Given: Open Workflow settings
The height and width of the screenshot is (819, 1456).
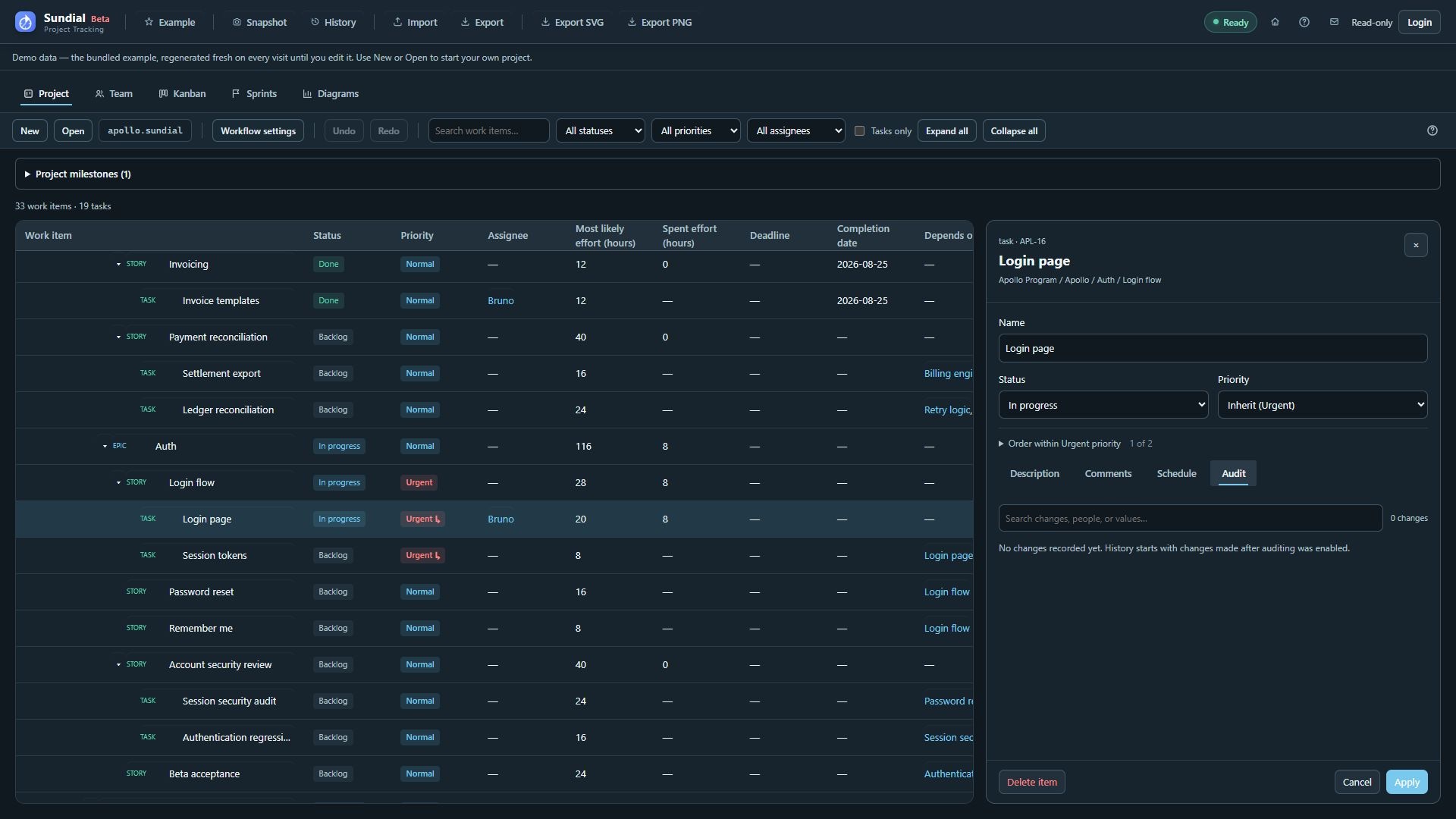Looking at the screenshot, I should click(x=258, y=130).
